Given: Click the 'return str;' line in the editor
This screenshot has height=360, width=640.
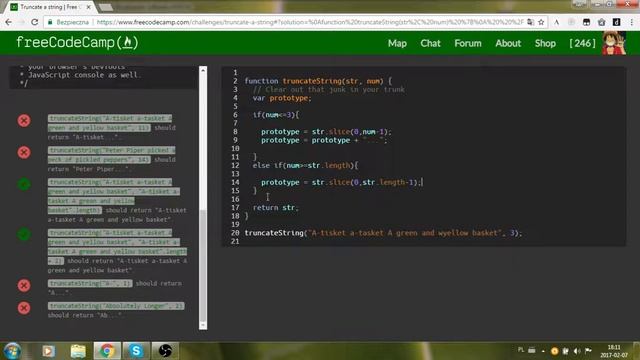Looking at the screenshot, I should [x=276, y=208].
